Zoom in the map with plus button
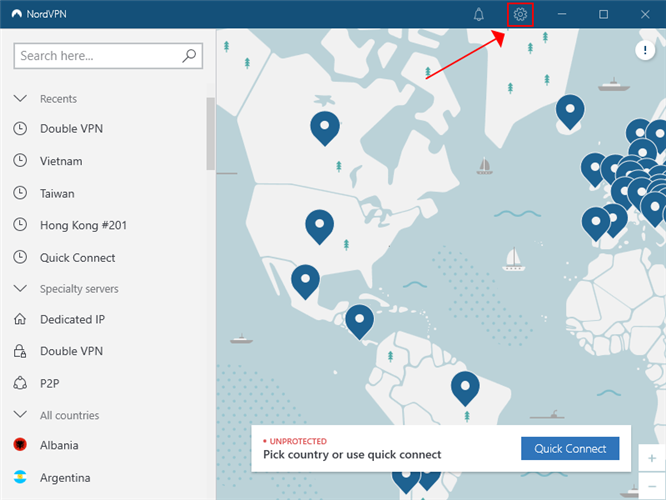Image resolution: width=666 pixels, height=500 pixels. (x=652, y=459)
